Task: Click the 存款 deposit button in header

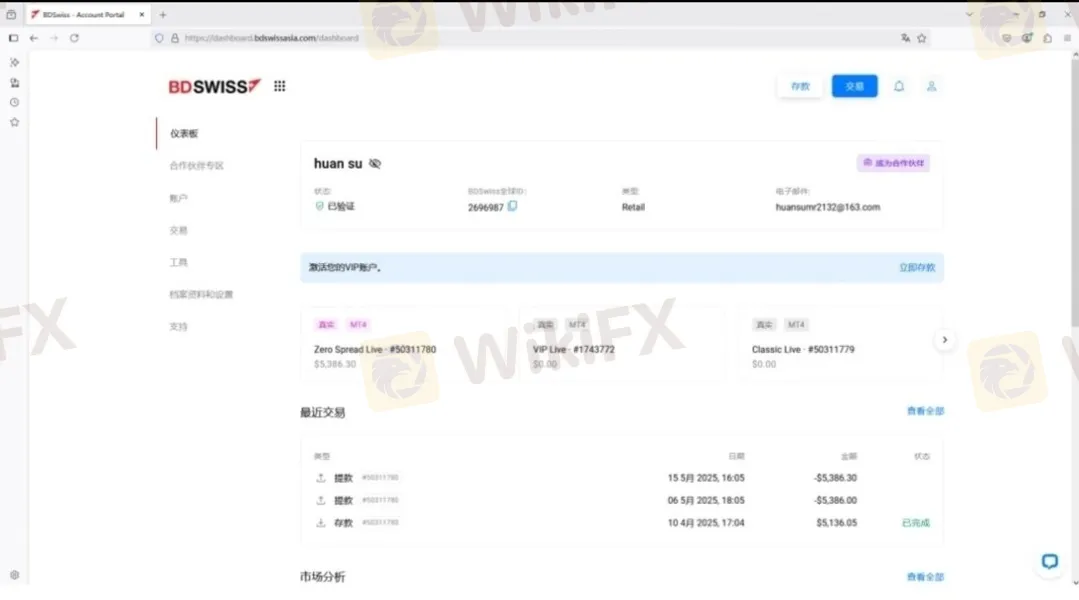Action: (800, 86)
